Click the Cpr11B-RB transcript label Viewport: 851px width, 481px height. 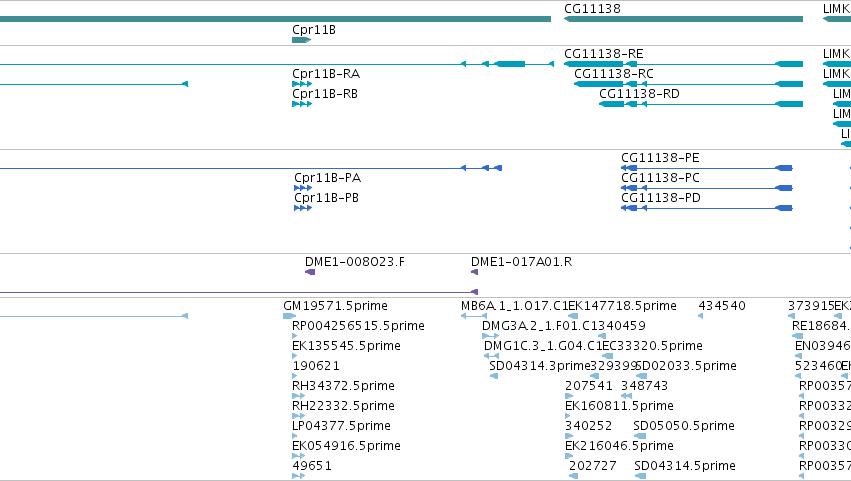coord(325,94)
